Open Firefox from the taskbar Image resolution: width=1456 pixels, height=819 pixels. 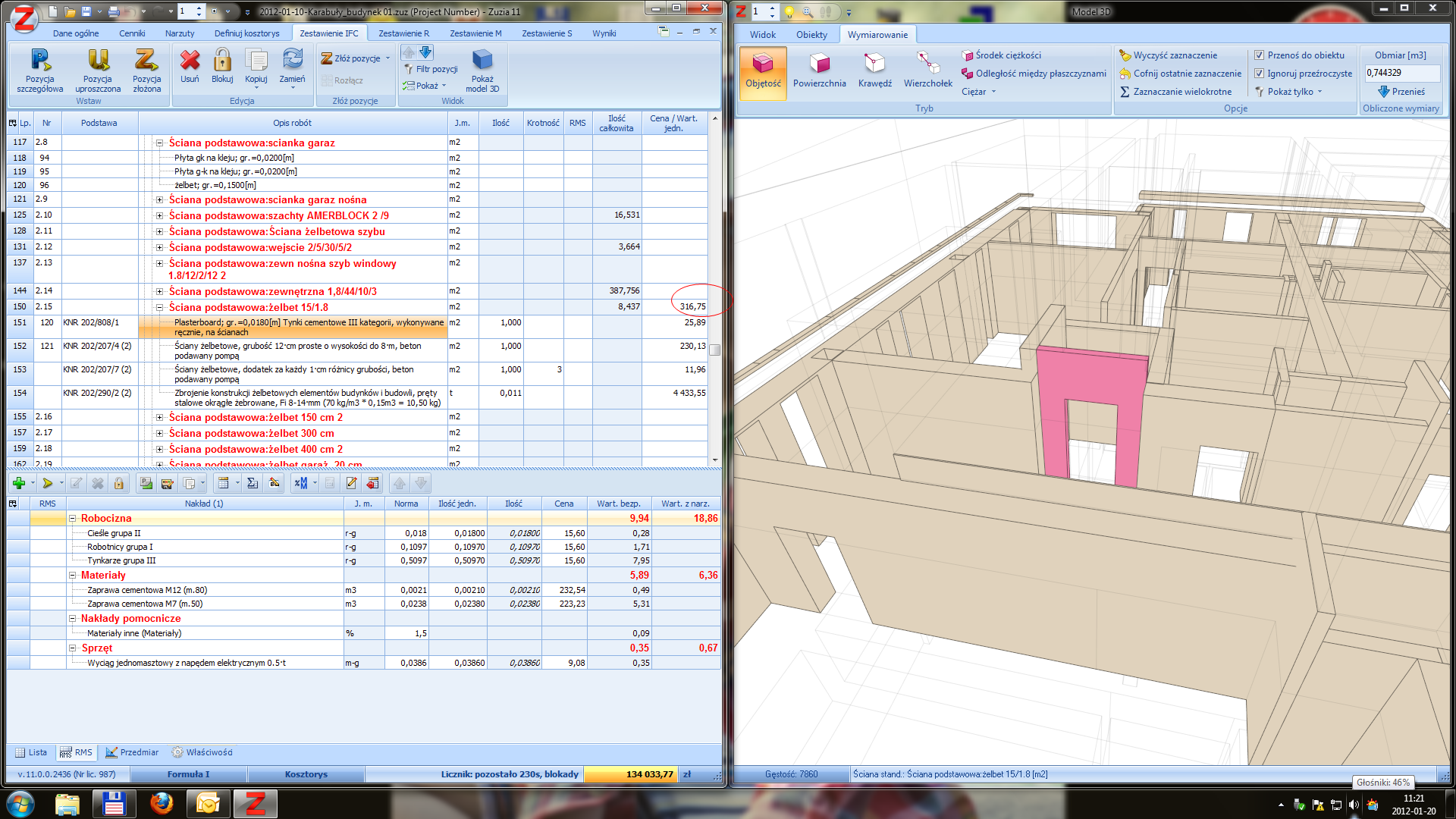pos(161,804)
